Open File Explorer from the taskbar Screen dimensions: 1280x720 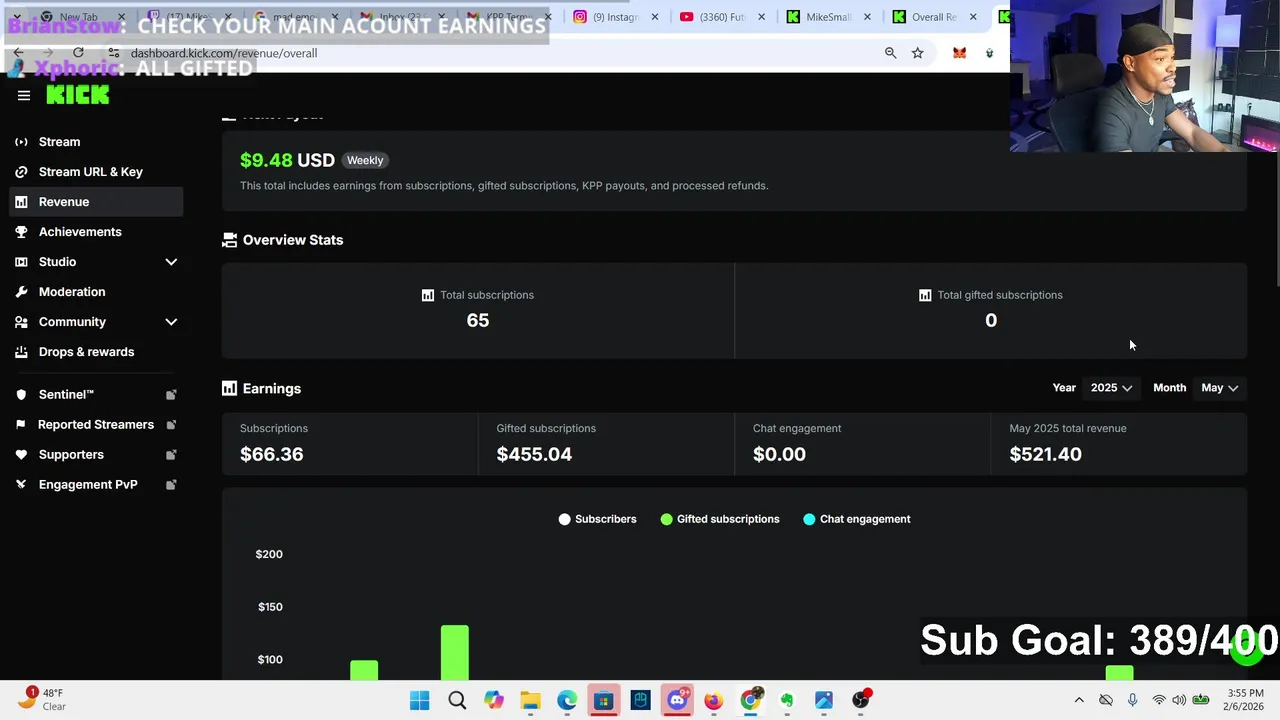(x=530, y=700)
